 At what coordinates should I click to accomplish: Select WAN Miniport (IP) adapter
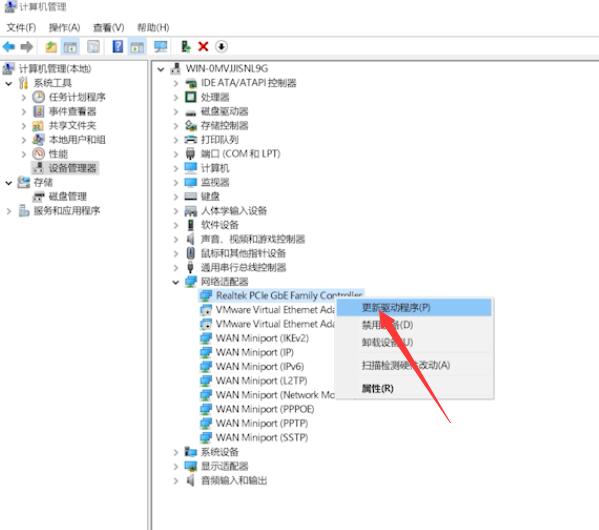tap(254, 352)
